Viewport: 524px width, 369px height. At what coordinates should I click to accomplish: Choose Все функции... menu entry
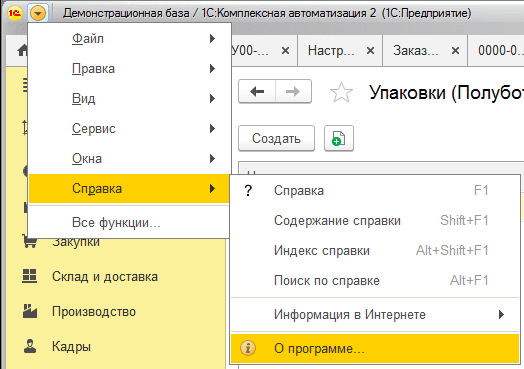click(129, 223)
